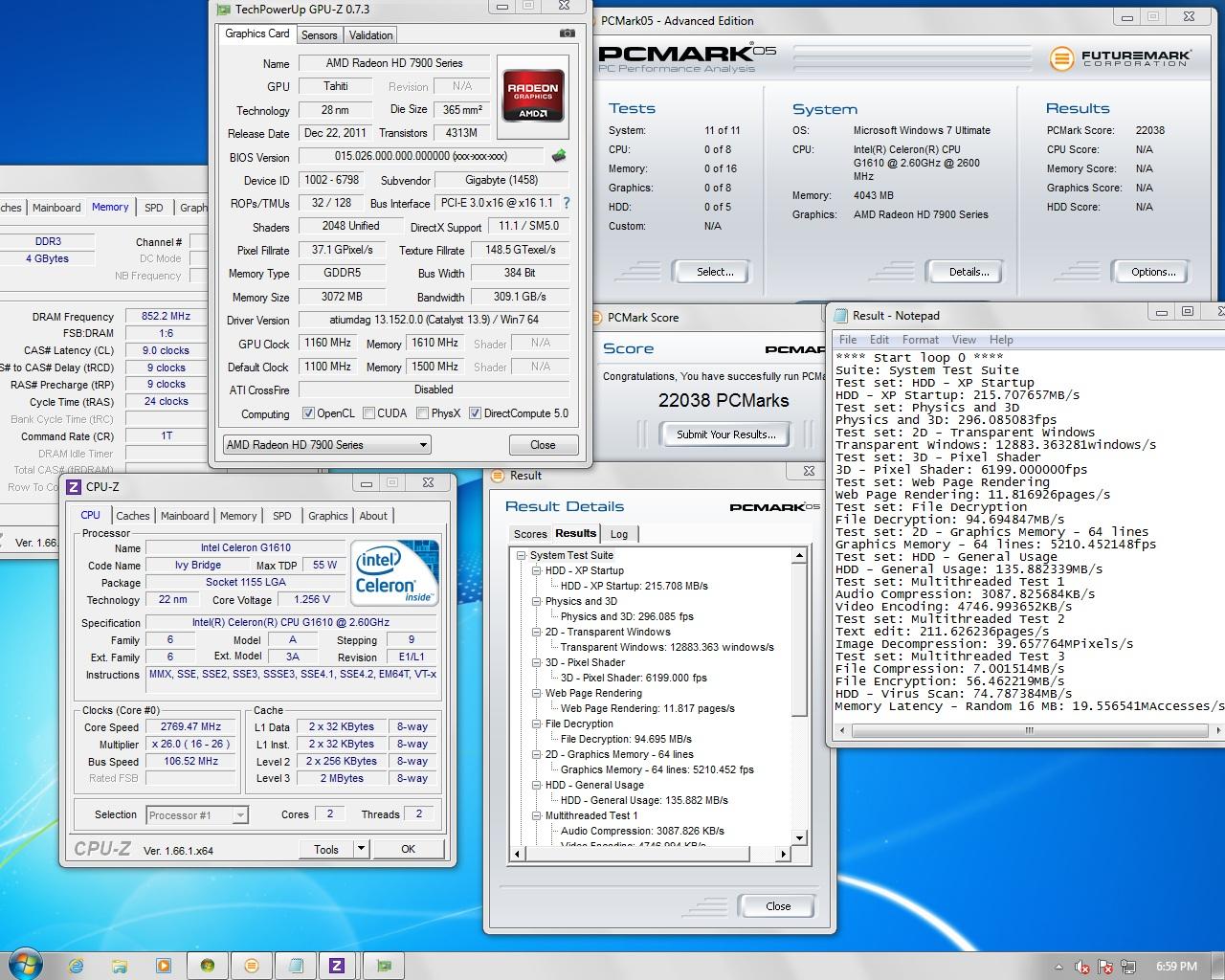Collapse the 3D - Pixel Shader node
The width and height of the screenshot is (1225, 980).
coord(537,662)
